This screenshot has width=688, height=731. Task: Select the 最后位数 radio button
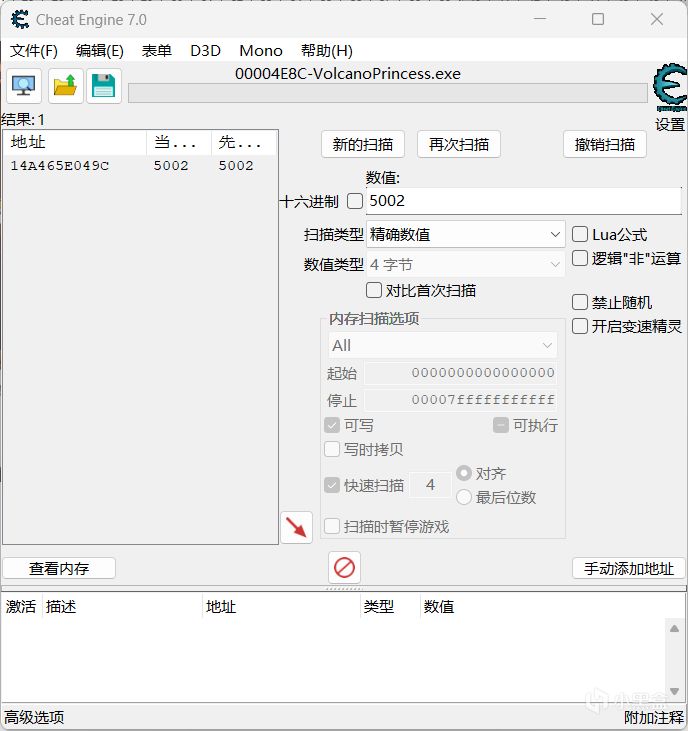pyautogui.click(x=464, y=497)
